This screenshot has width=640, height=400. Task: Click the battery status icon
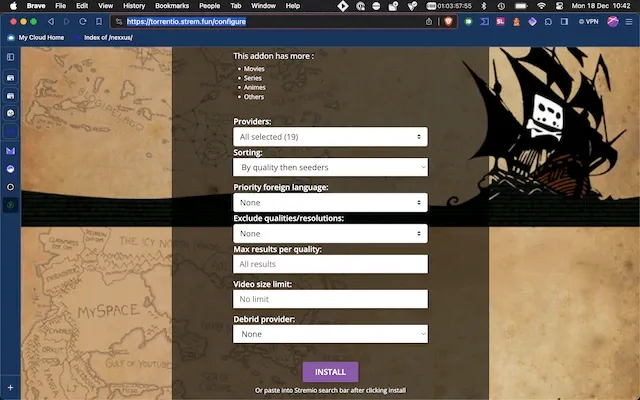pyautogui.click(x=521, y=6)
